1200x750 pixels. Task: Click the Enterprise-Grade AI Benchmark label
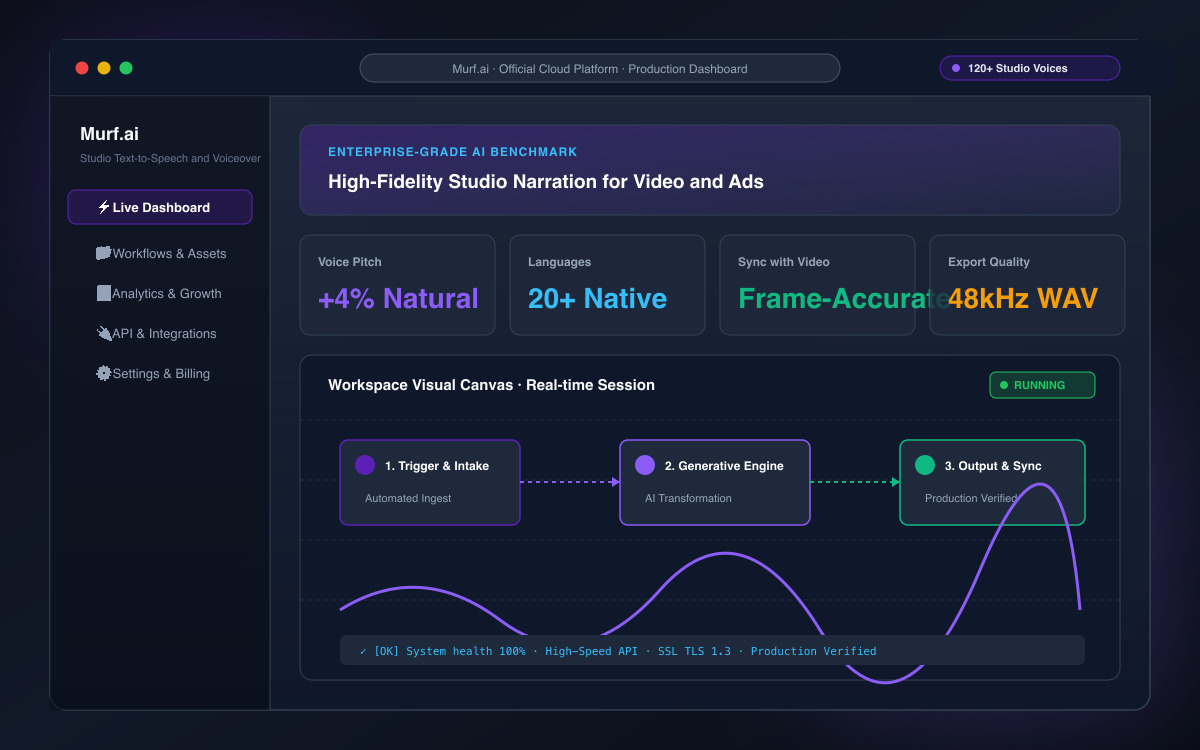click(453, 152)
